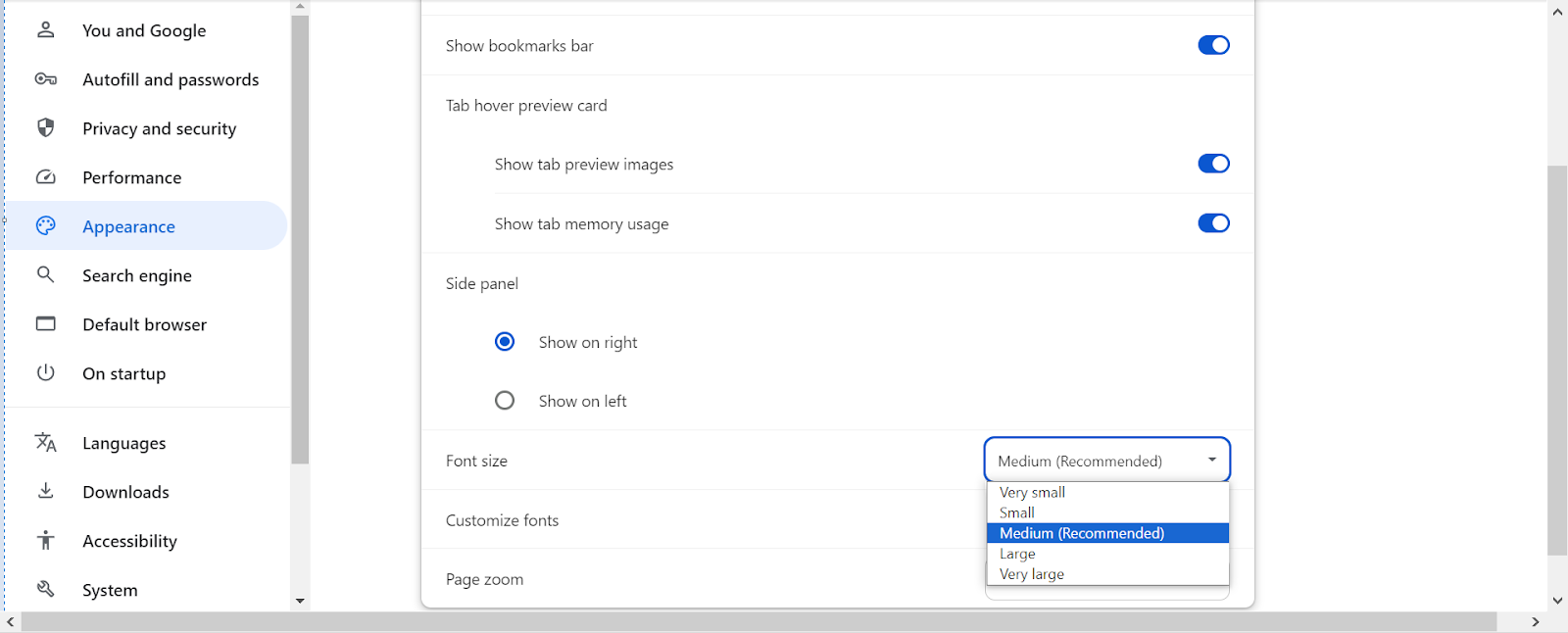The image size is (1568, 633).
Task: Open Languages settings
Action: (x=123, y=443)
